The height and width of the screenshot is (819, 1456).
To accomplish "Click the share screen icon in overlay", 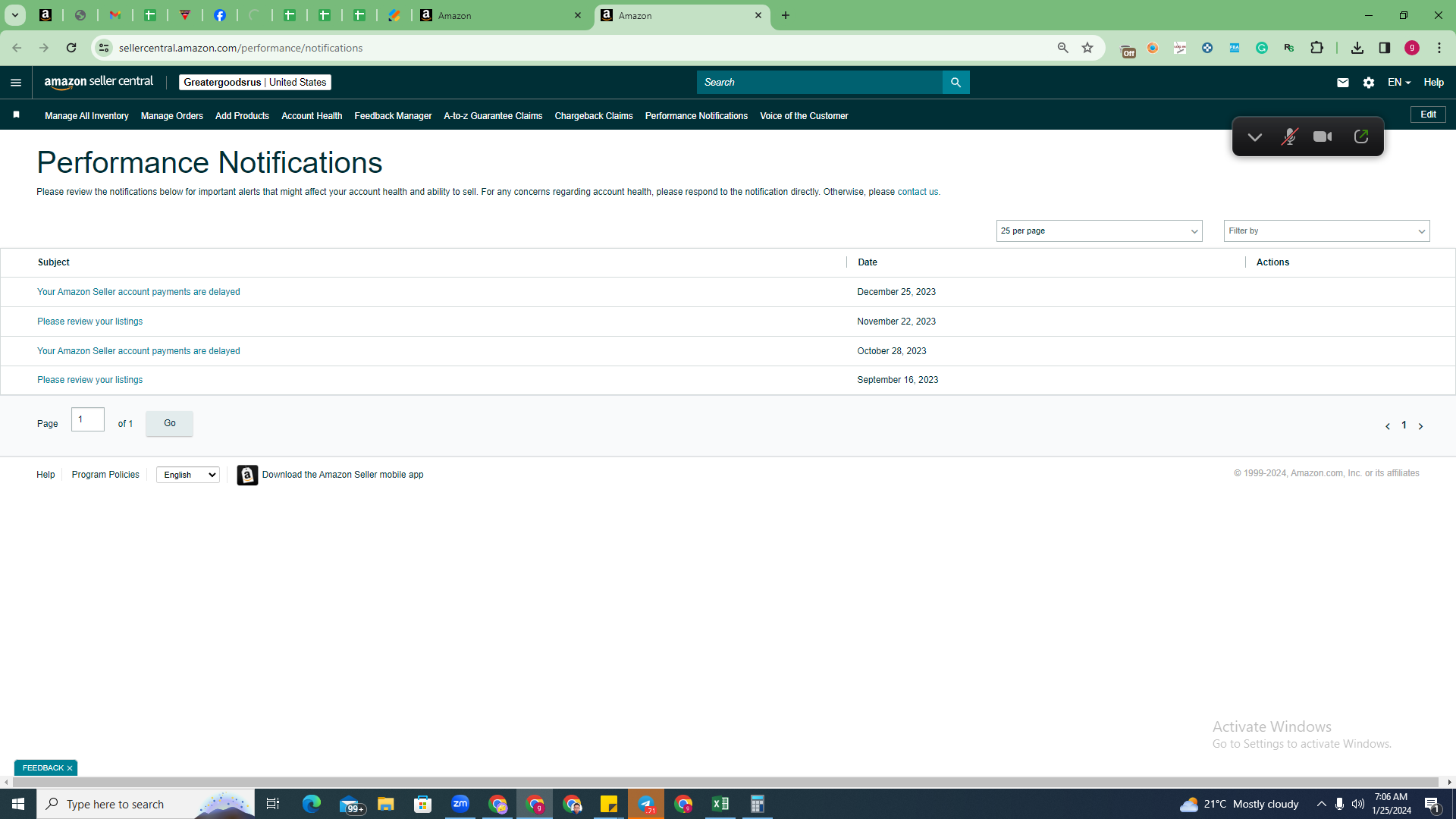I will pos(1360,137).
